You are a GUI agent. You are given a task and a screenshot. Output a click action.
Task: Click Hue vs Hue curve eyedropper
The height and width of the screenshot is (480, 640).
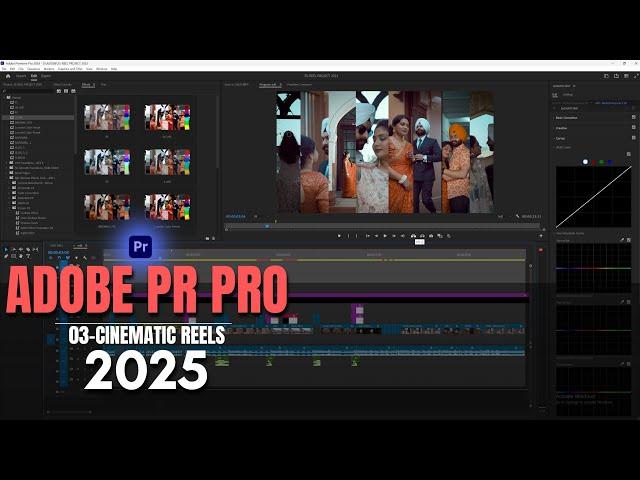point(622,302)
